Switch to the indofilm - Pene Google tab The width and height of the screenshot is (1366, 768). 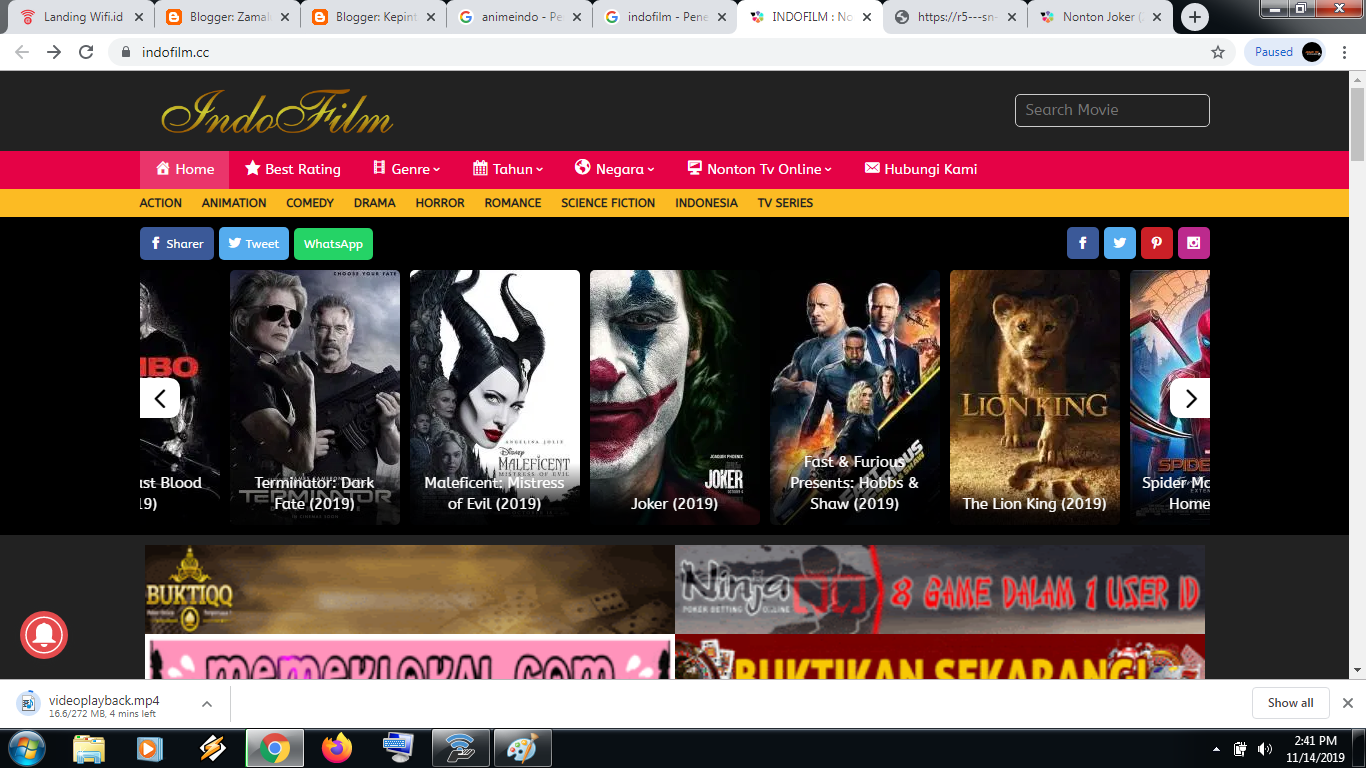point(666,17)
